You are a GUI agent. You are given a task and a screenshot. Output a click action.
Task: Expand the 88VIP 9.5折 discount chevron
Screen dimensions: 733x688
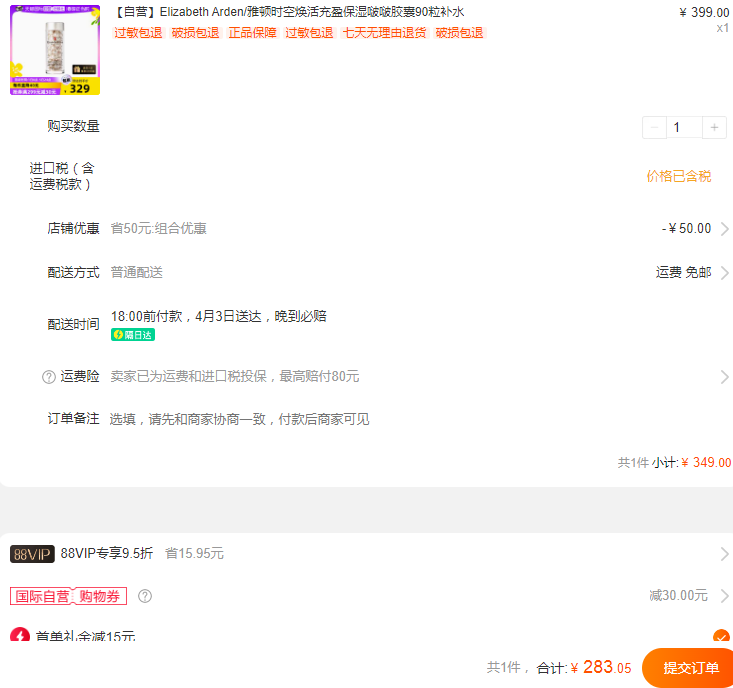(x=725, y=554)
